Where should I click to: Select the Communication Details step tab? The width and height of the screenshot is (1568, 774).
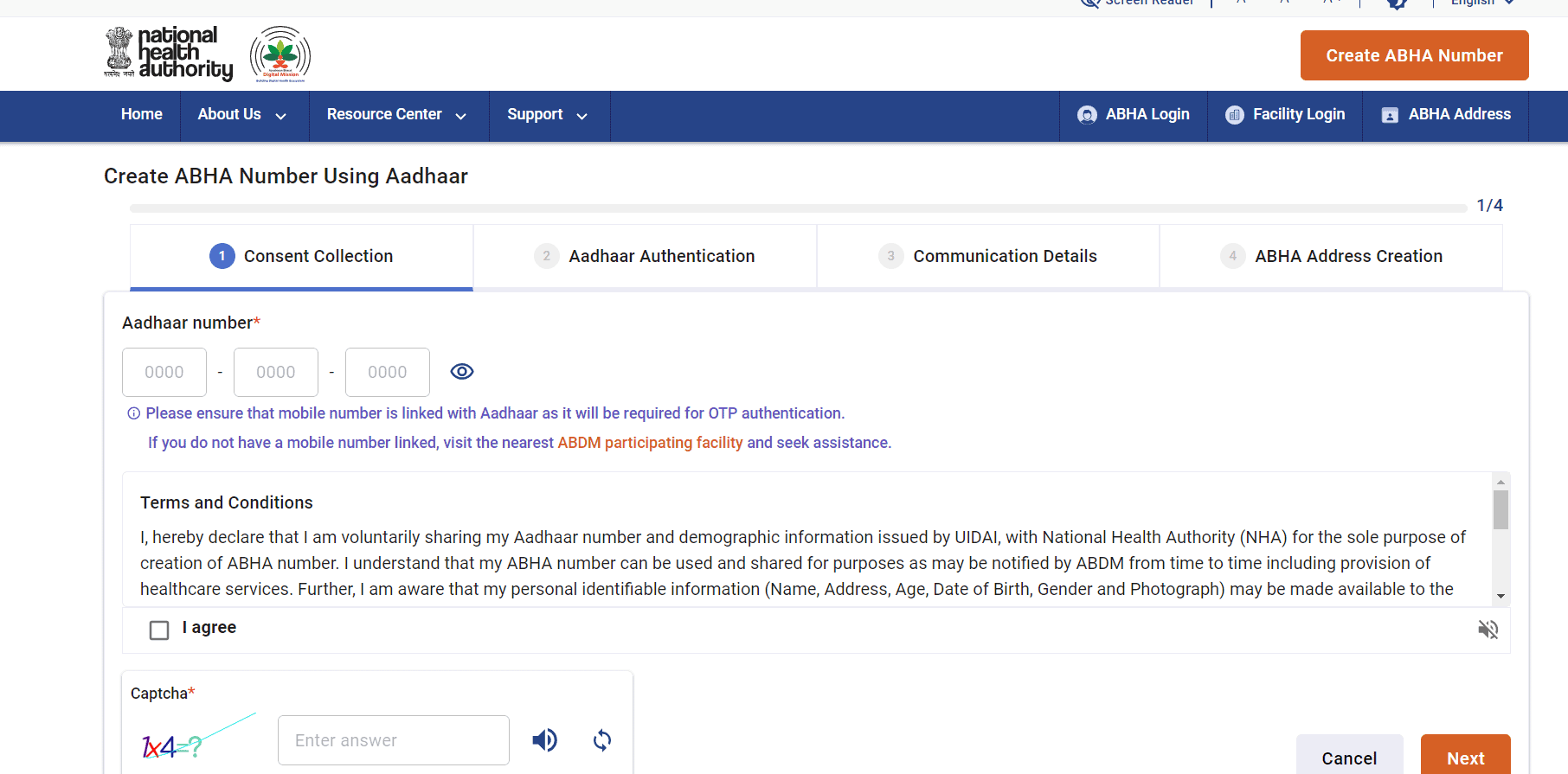[x=988, y=256]
